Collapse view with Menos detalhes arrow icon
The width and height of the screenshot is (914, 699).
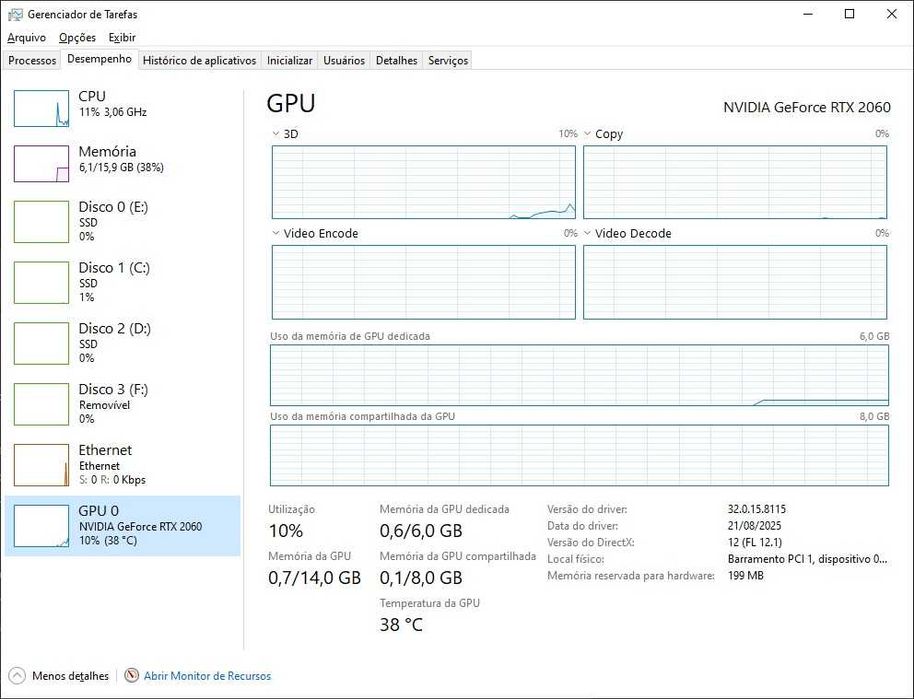point(17,676)
